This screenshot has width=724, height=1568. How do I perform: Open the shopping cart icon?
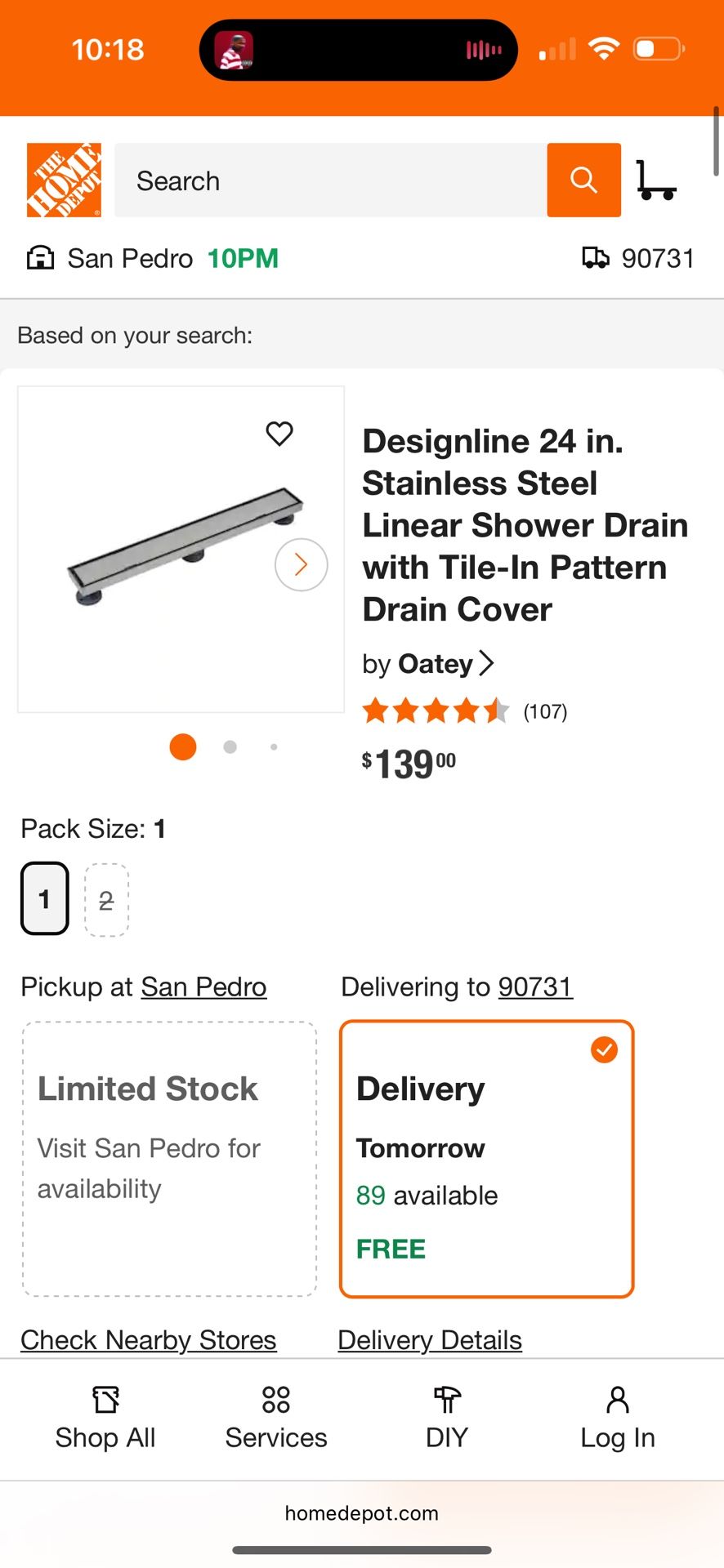click(657, 180)
